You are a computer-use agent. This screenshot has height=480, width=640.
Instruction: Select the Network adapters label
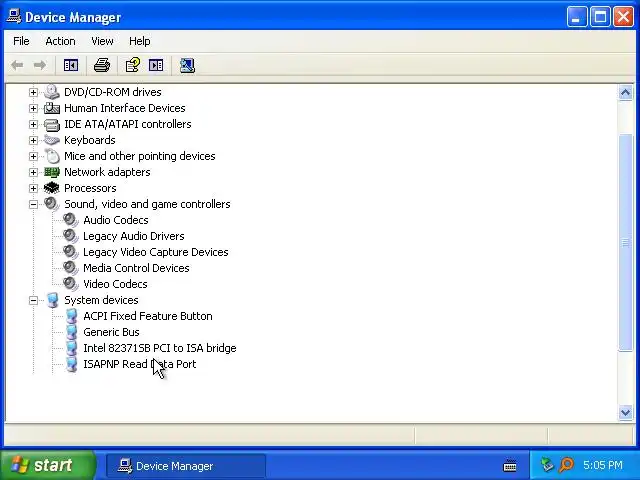107,172
